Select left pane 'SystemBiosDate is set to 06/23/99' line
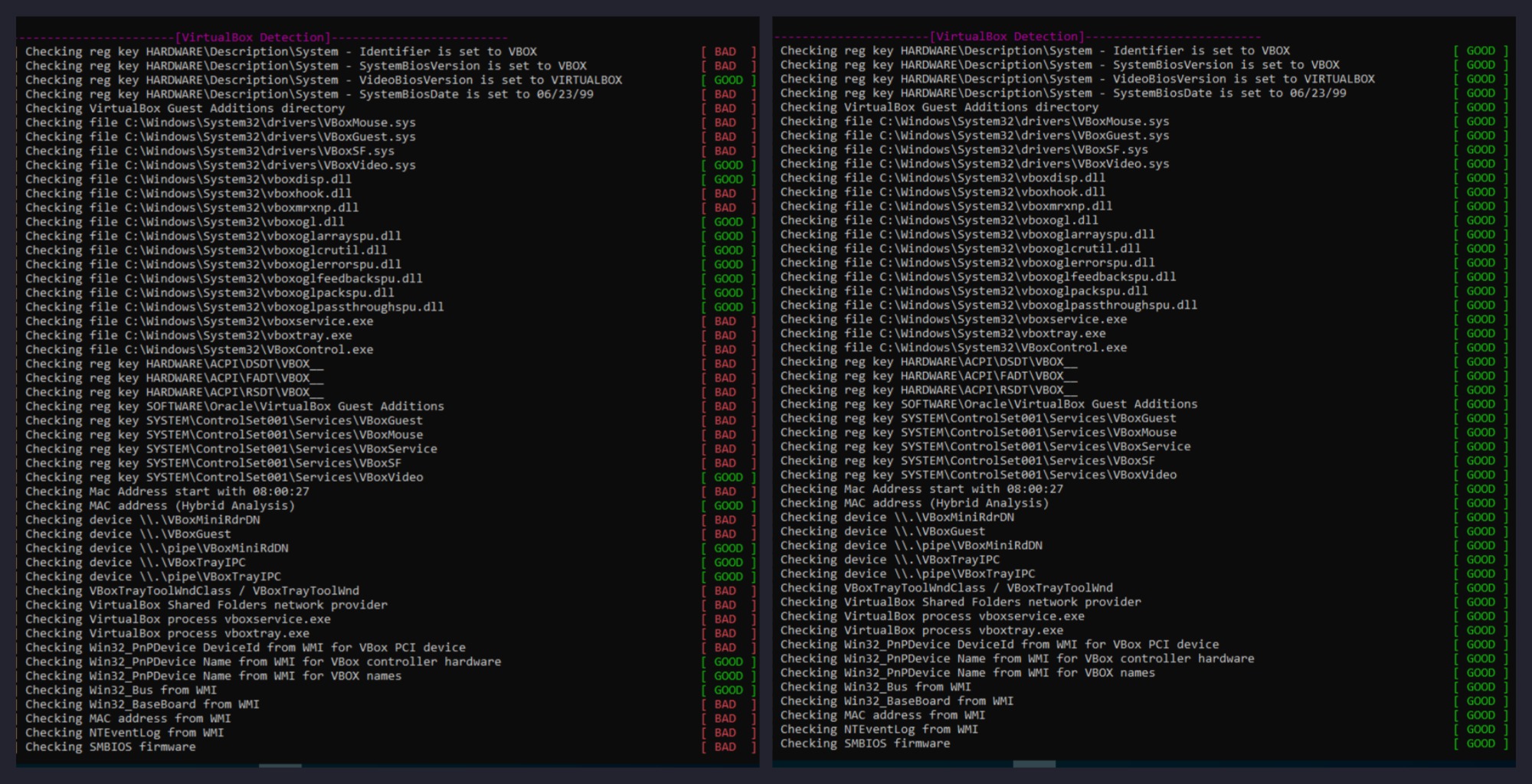The height and width of the screenshot is (784, 1532). coord(309,94)
